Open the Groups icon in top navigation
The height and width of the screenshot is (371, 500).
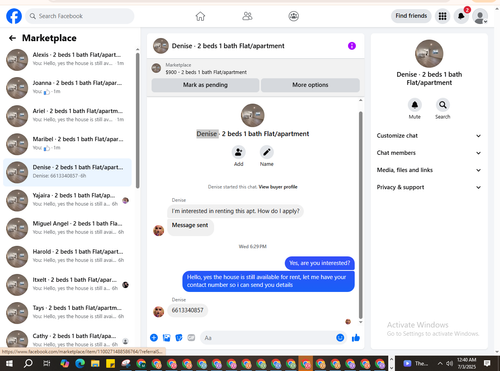click(x=294, y=16)
